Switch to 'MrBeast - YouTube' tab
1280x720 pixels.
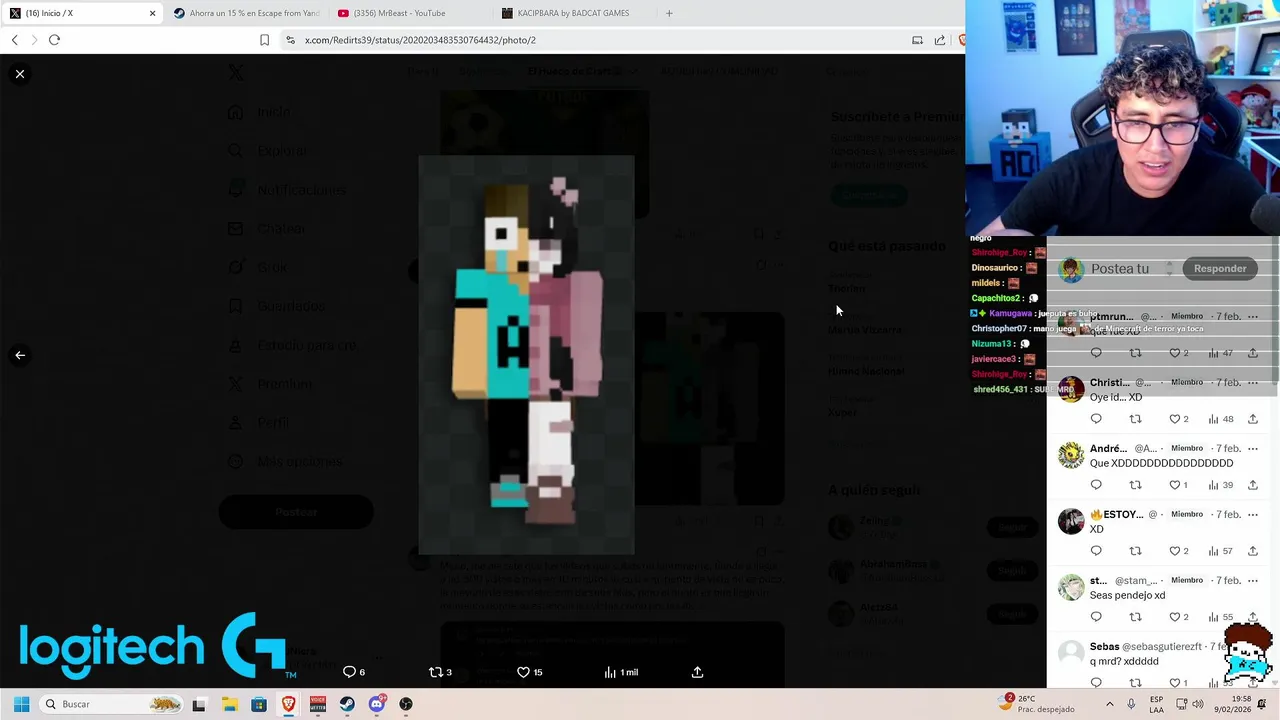point(409,13)
